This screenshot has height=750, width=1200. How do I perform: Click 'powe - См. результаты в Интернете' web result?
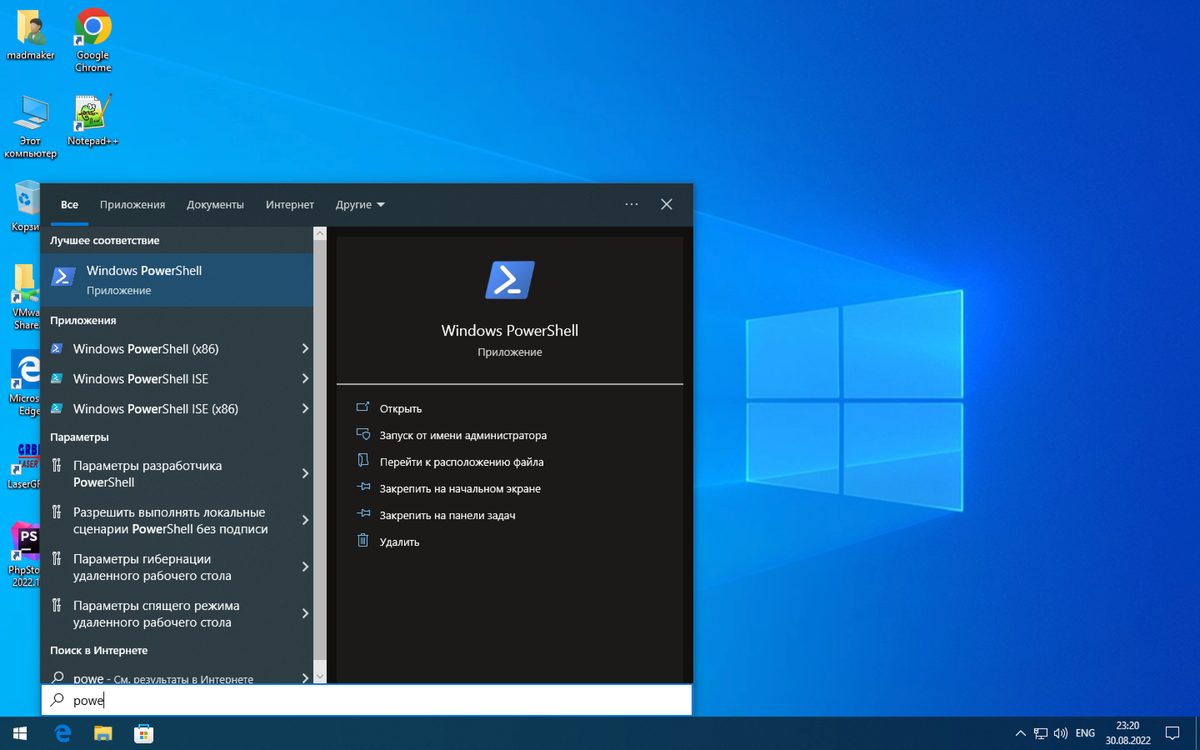click(x=176, y=677)
